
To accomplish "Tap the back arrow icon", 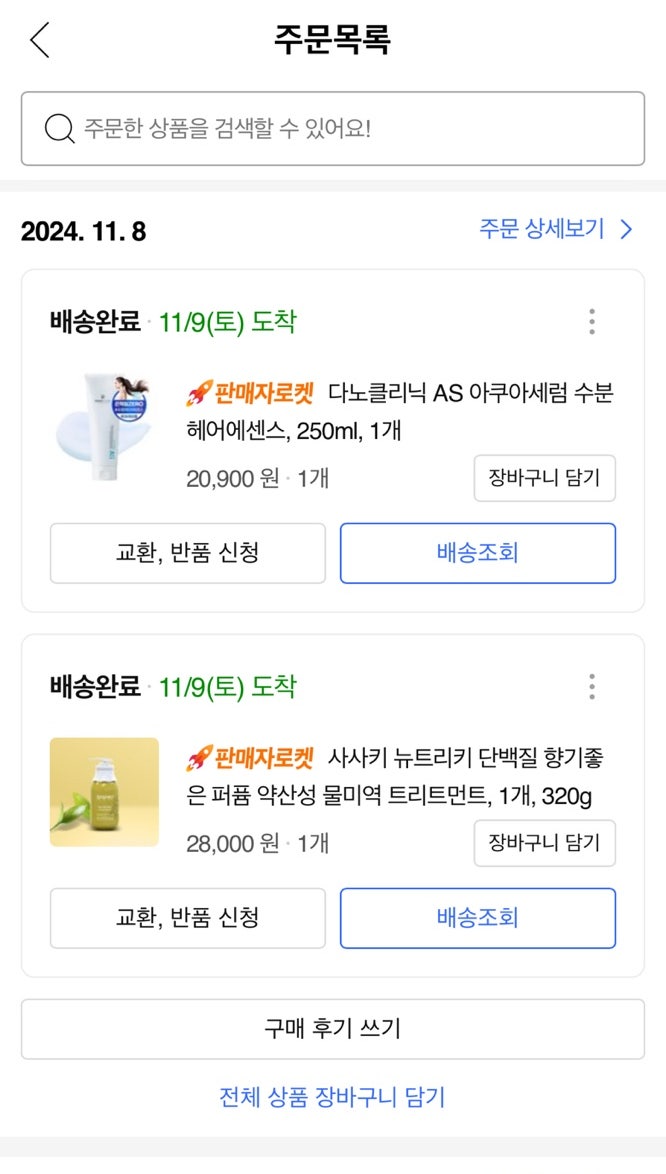I will [x=40, y=41].
